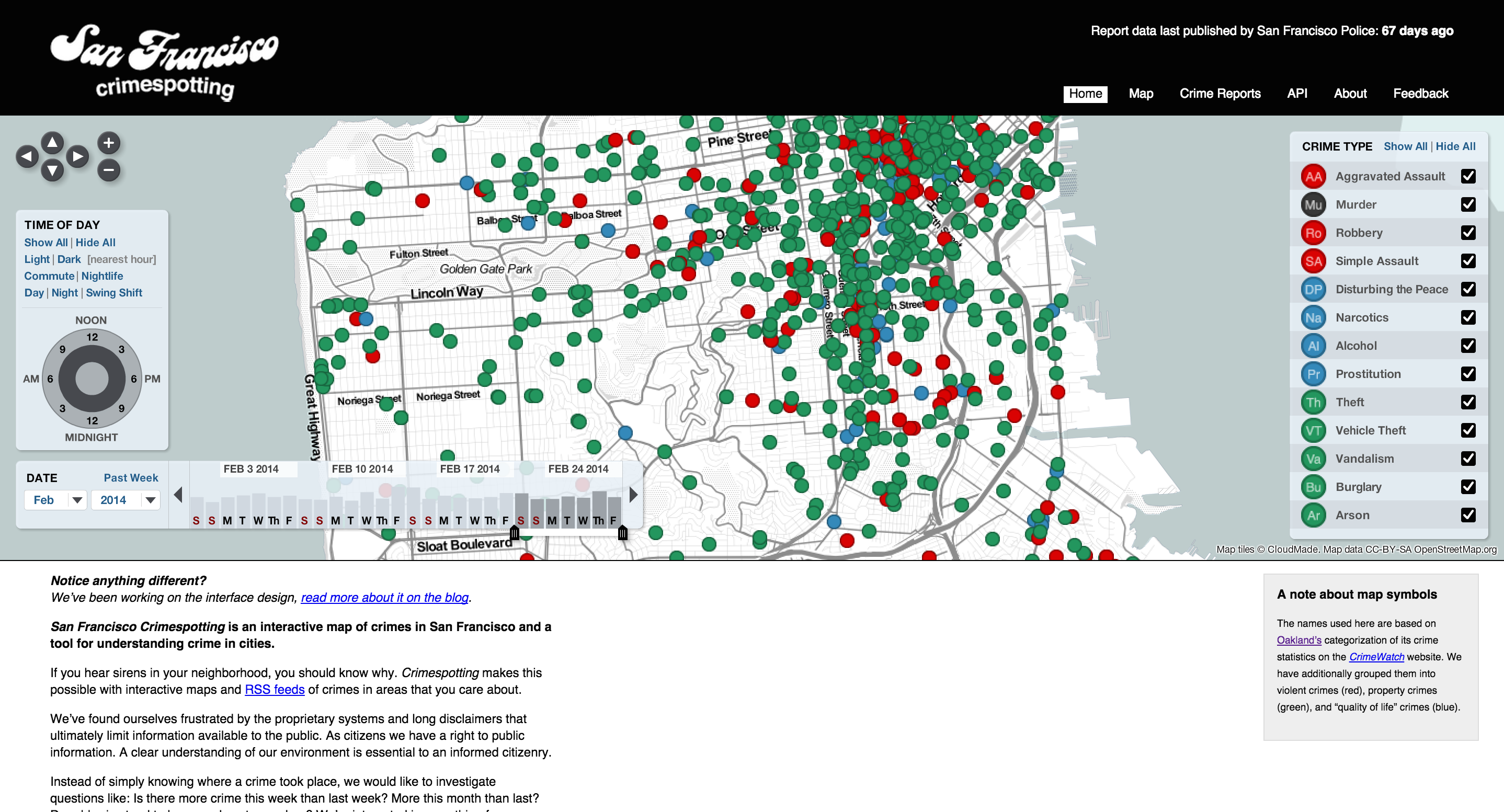This screenshot has height=812, width=1504.
Task: Open the Crime Reports menu item
Action: tap(1220, 94)
